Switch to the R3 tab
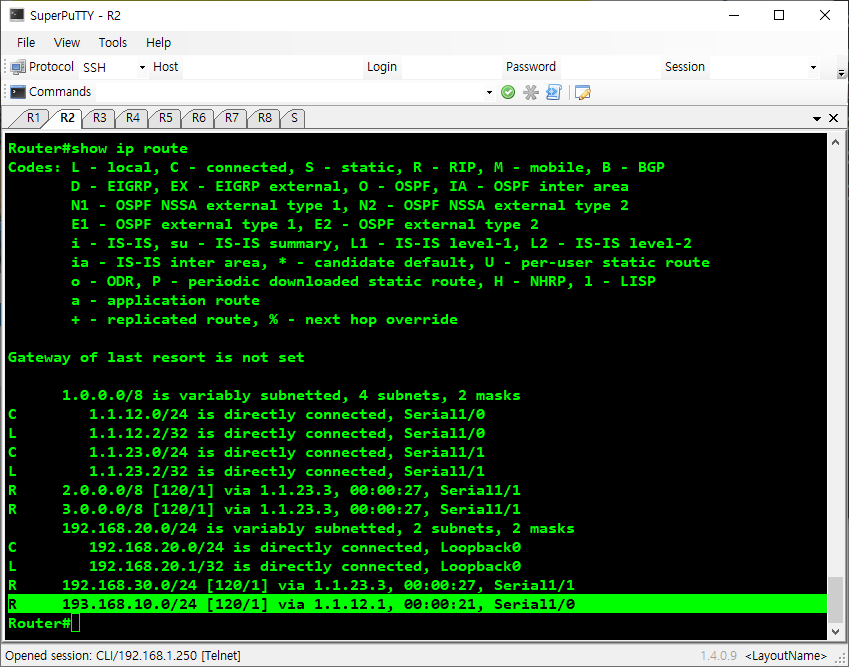This screenshot has height=667, width=849. [100, 118]
